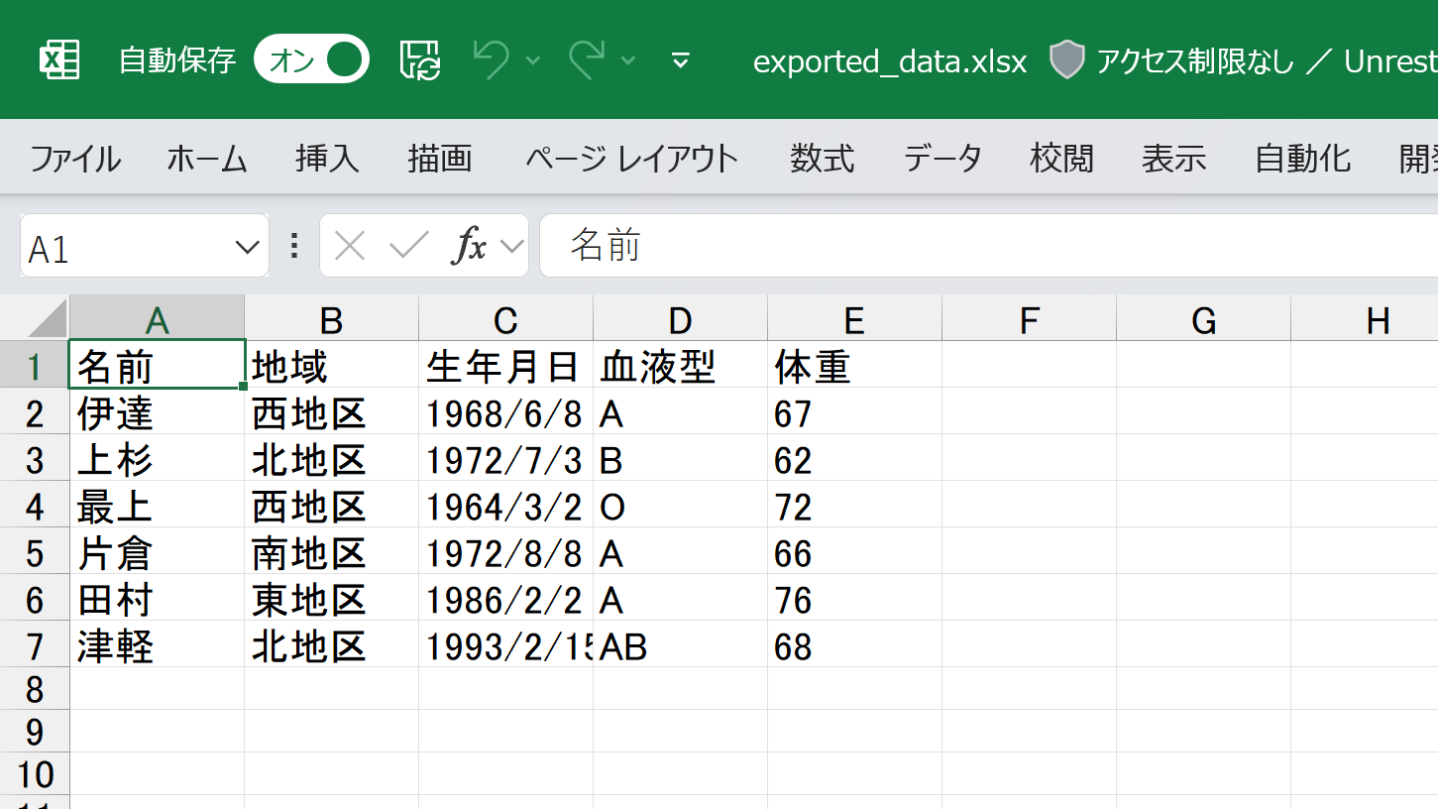Switch to the 自動化 tab
This screenshot has height=809, width=1438.
[x=1303, y=159]
